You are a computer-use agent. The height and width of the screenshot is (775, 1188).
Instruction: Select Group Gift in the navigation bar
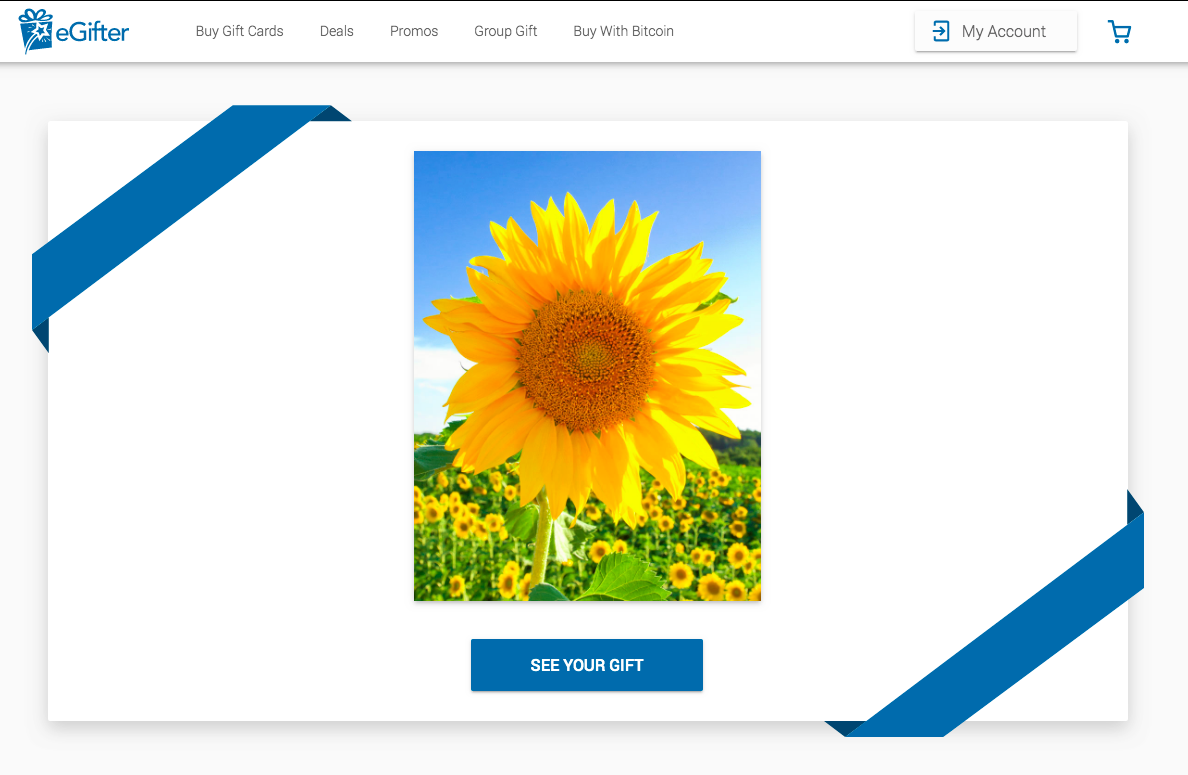(505, 31)
